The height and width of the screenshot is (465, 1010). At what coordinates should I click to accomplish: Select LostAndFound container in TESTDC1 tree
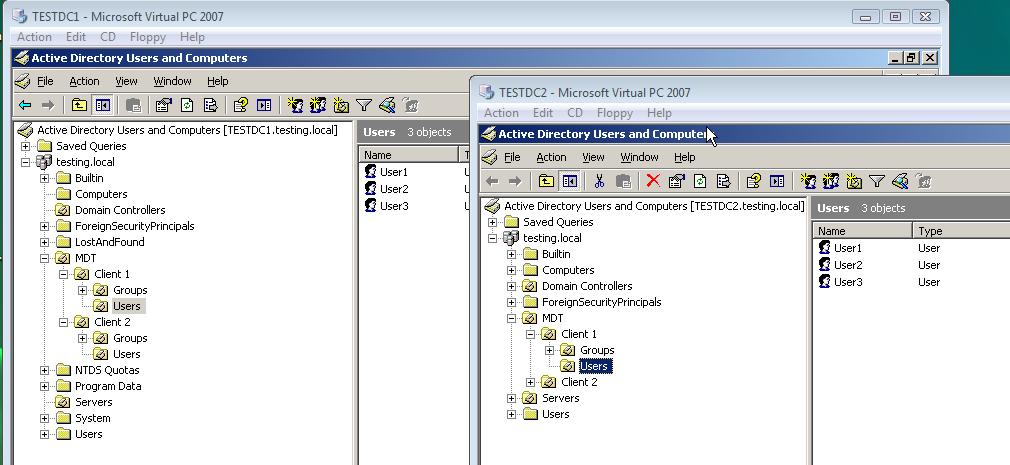coord(110,242)
